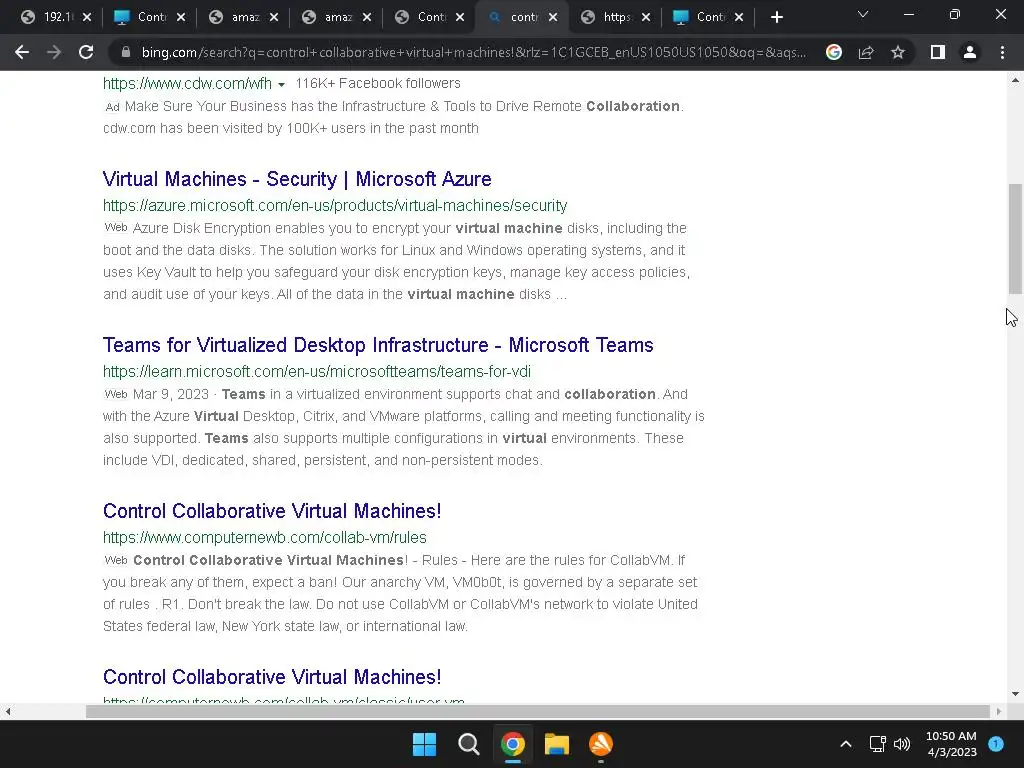Image resolution: width=1024 pixels, height=768 pixels.
Task: Click the horizontal scroll right arrow
Action: [x=999, y=711]
